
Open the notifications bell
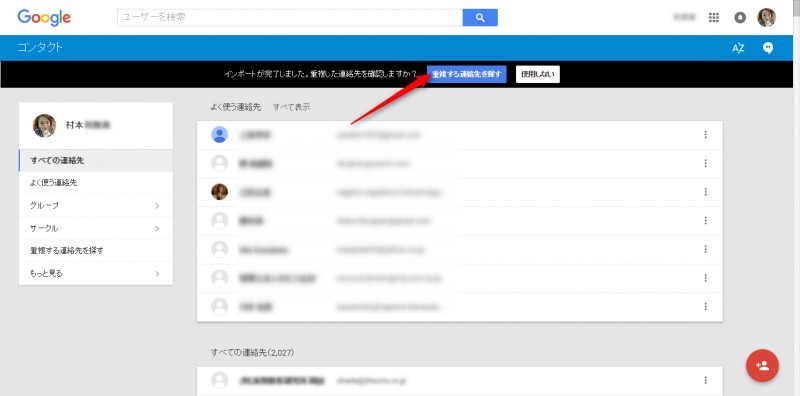coord(740,17)
